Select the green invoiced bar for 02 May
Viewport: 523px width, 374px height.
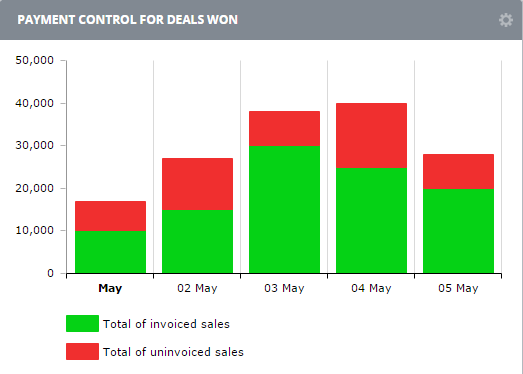[x=197, y=241]
